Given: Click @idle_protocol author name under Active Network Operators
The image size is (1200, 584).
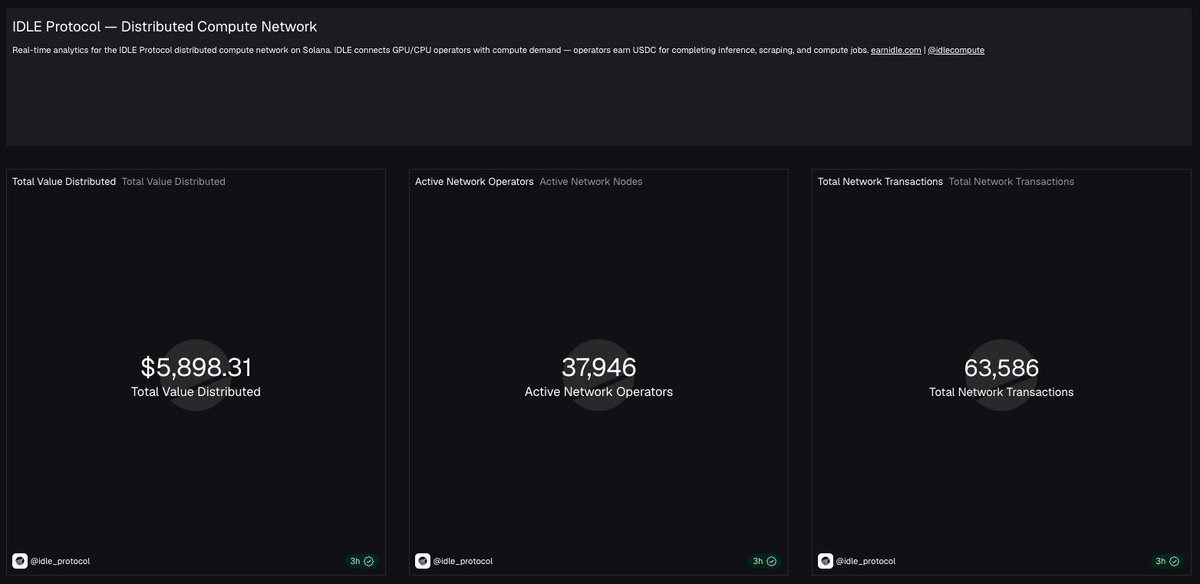Looking at the screenshot, I should tap(463, 561).
